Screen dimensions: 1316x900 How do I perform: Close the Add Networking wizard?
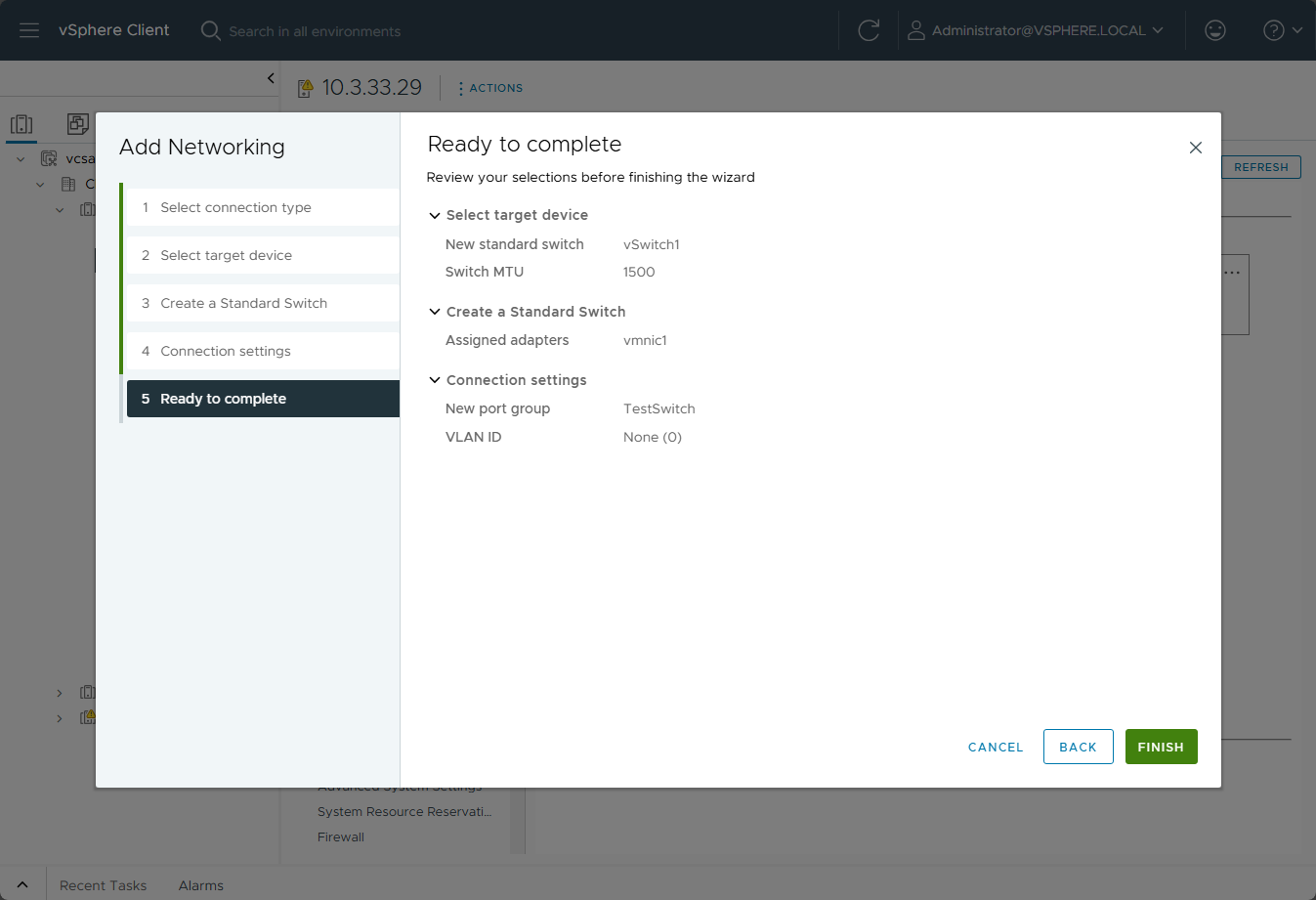(x=1195, y=148)
